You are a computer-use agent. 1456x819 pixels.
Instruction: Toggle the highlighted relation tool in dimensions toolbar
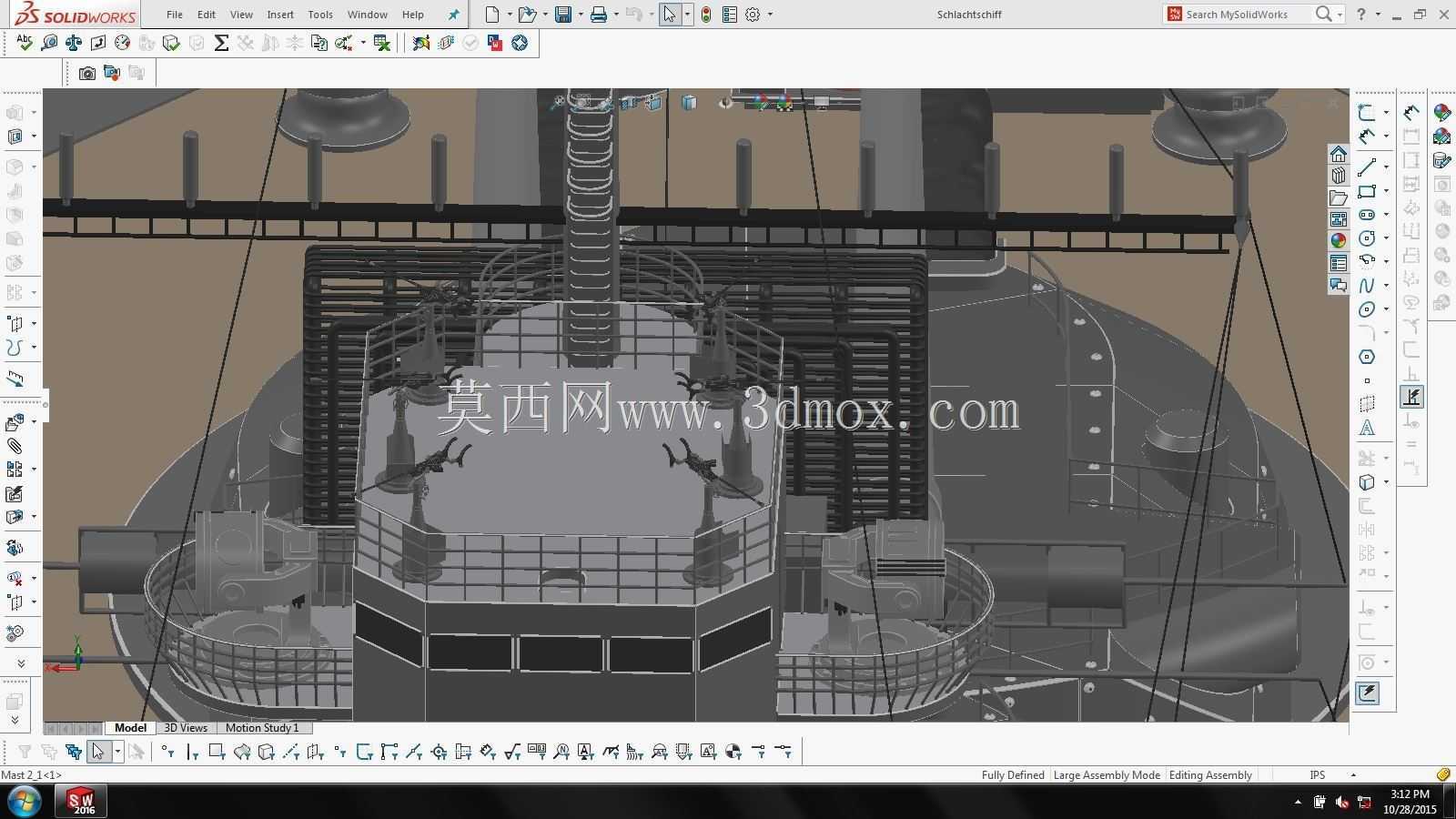(1411, 397)
